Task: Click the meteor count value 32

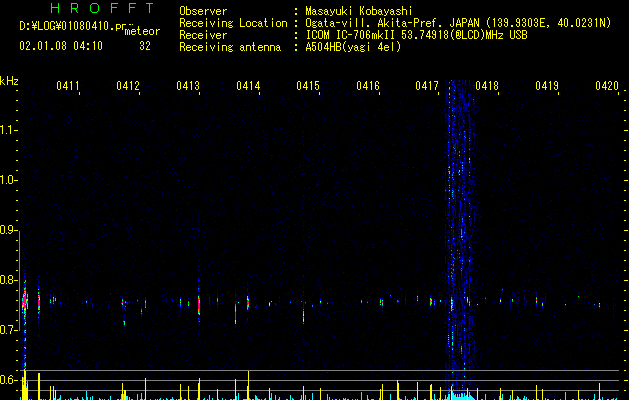Action: point(145,46)
